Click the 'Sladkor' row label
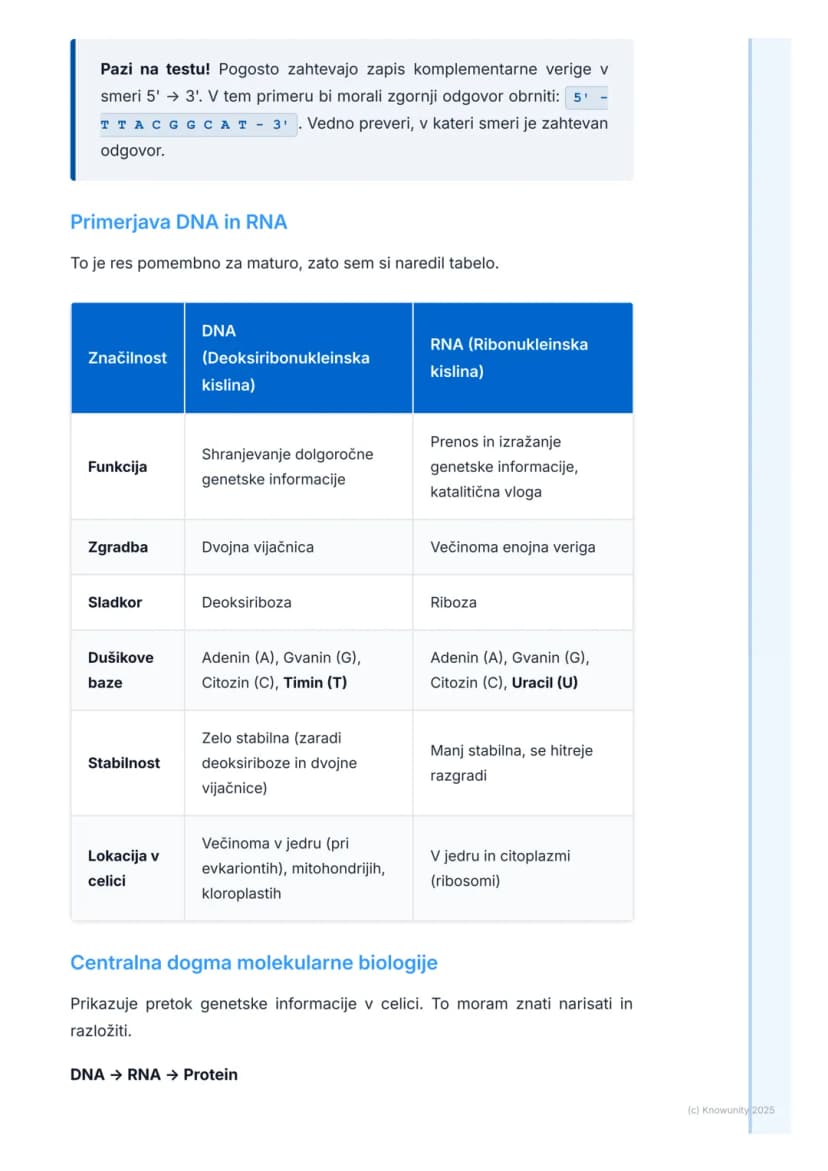828x1171 pixels. [x=115, y=602]
